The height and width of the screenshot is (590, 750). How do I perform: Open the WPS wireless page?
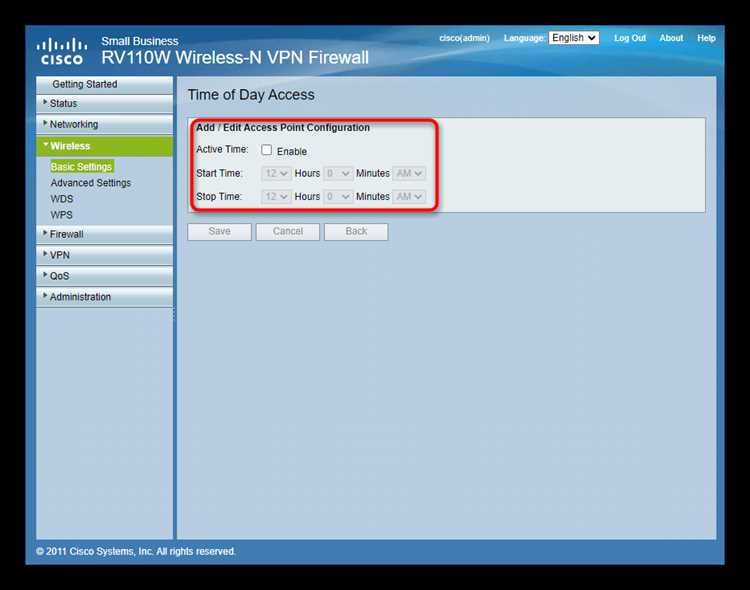coord(62,215)
